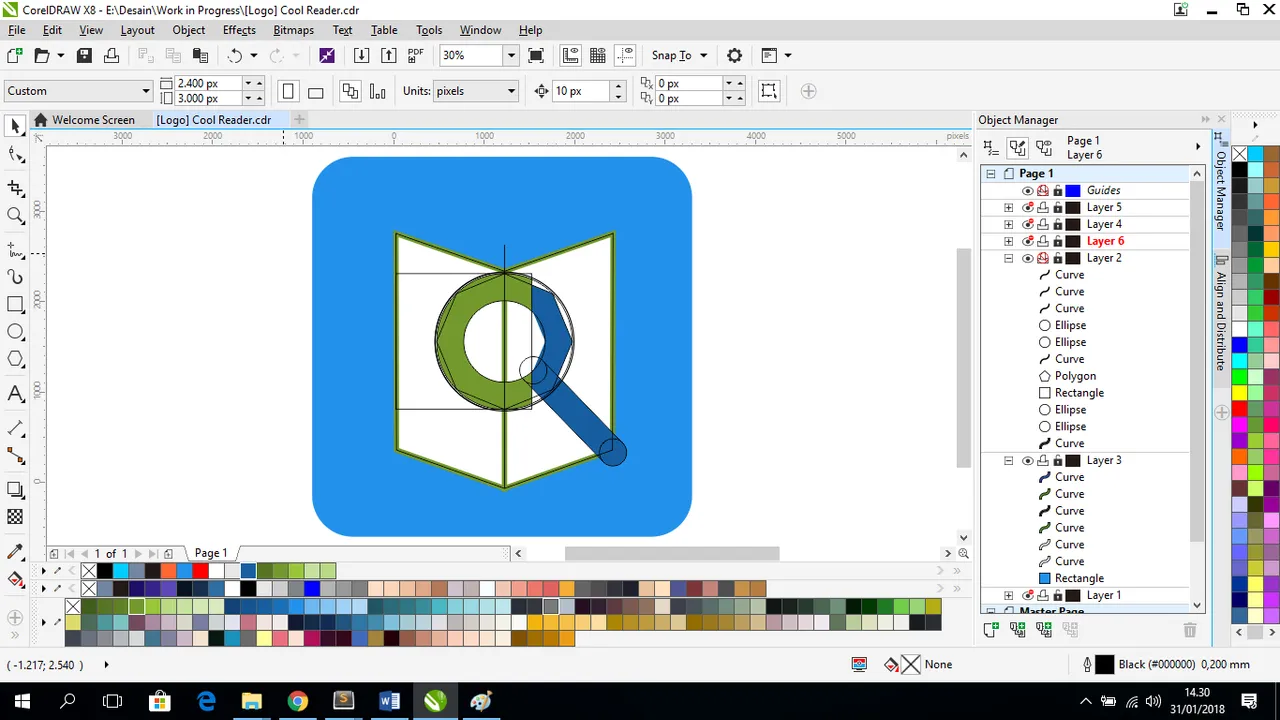This screenshot has height=720, width=1280.
Task: Open the zoom level dropdown
Action: (511, 56)
